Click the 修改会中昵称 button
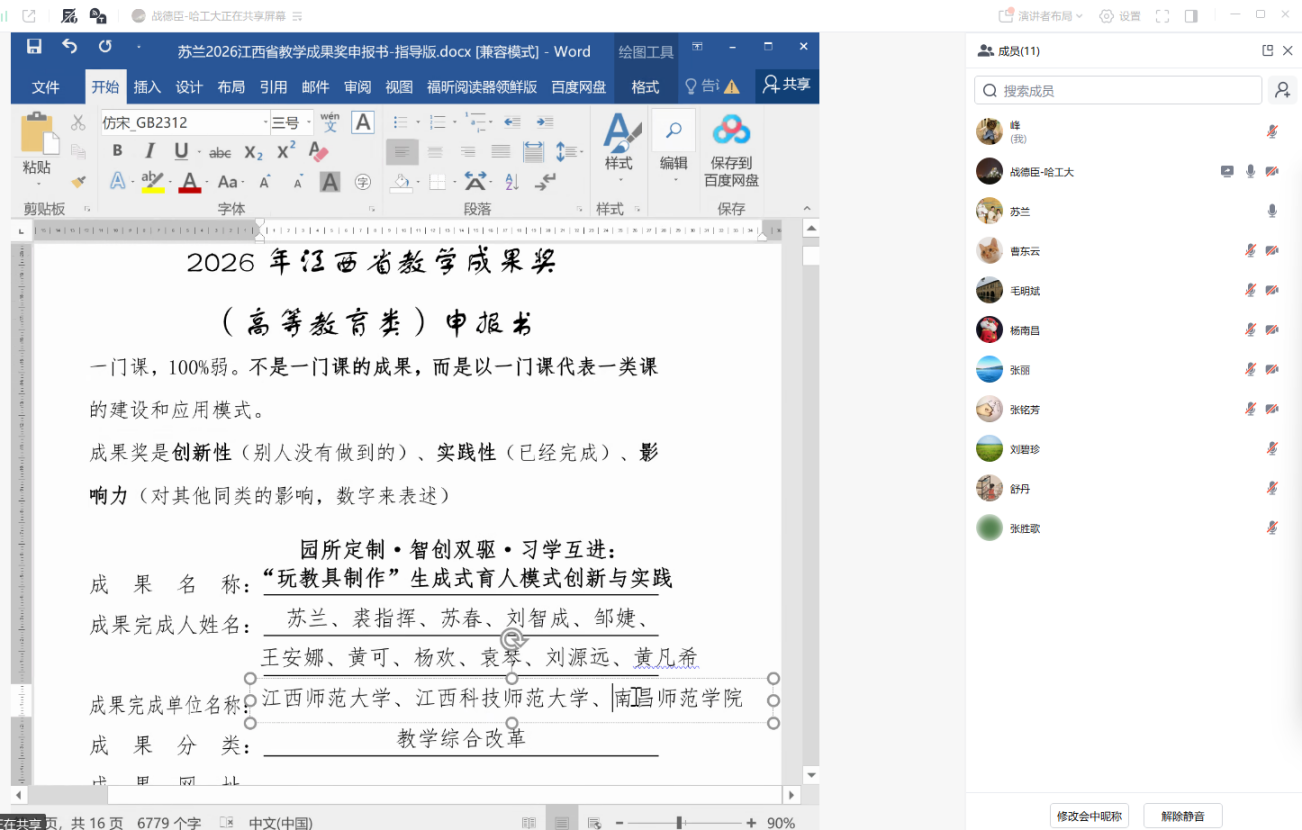 [1089, 816]
